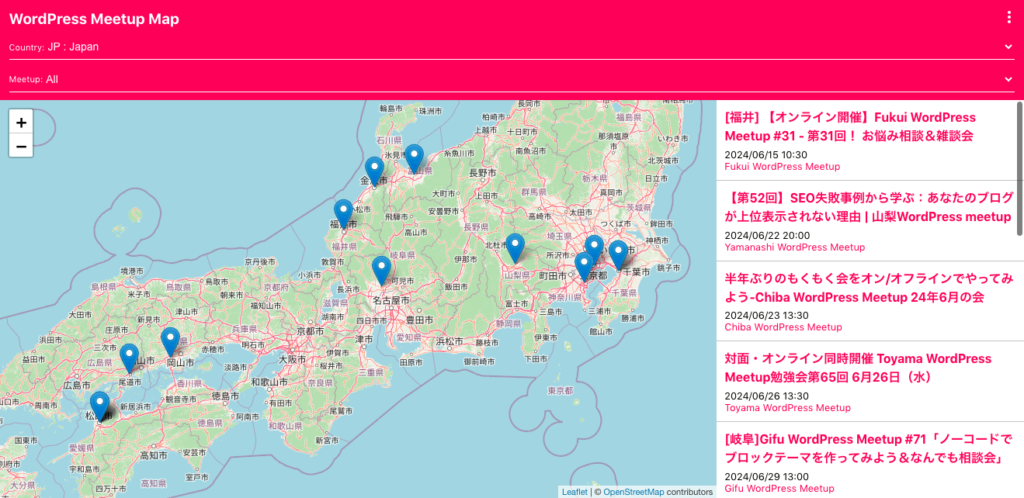Image resolution: width=1024 pixels, height=498 pixels.
Task: Open the OpenStreetMap attribution link
Action: (633, 491)
